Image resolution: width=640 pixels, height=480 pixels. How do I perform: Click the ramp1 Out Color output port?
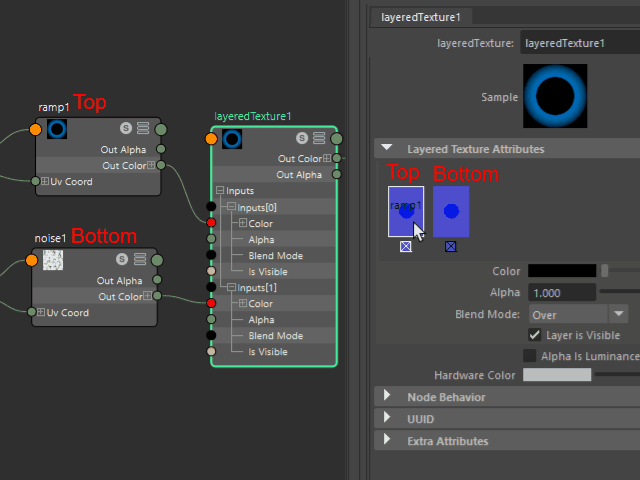161,165
